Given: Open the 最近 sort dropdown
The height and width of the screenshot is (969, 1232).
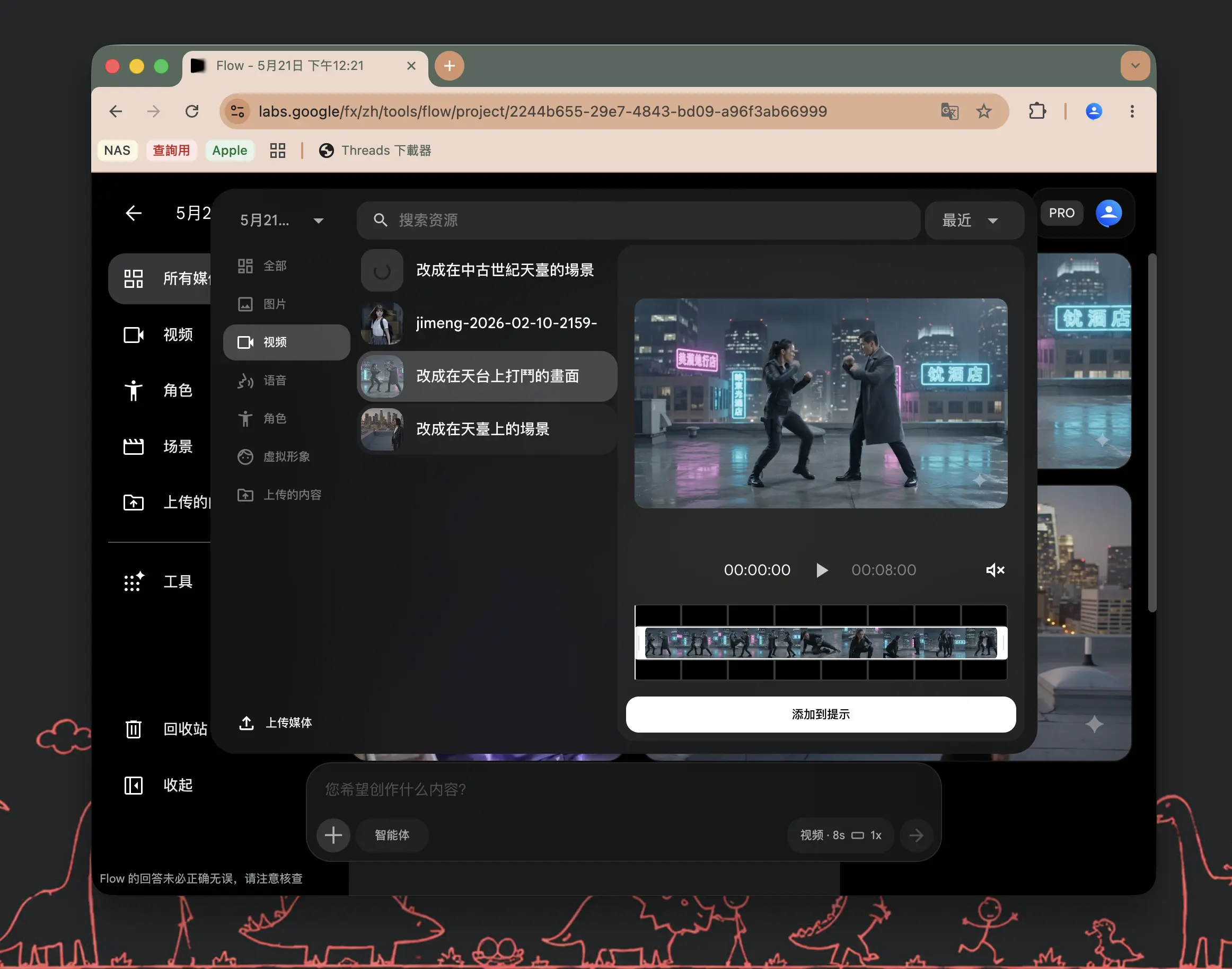Looking at the screenshot, I should [974, 220].
